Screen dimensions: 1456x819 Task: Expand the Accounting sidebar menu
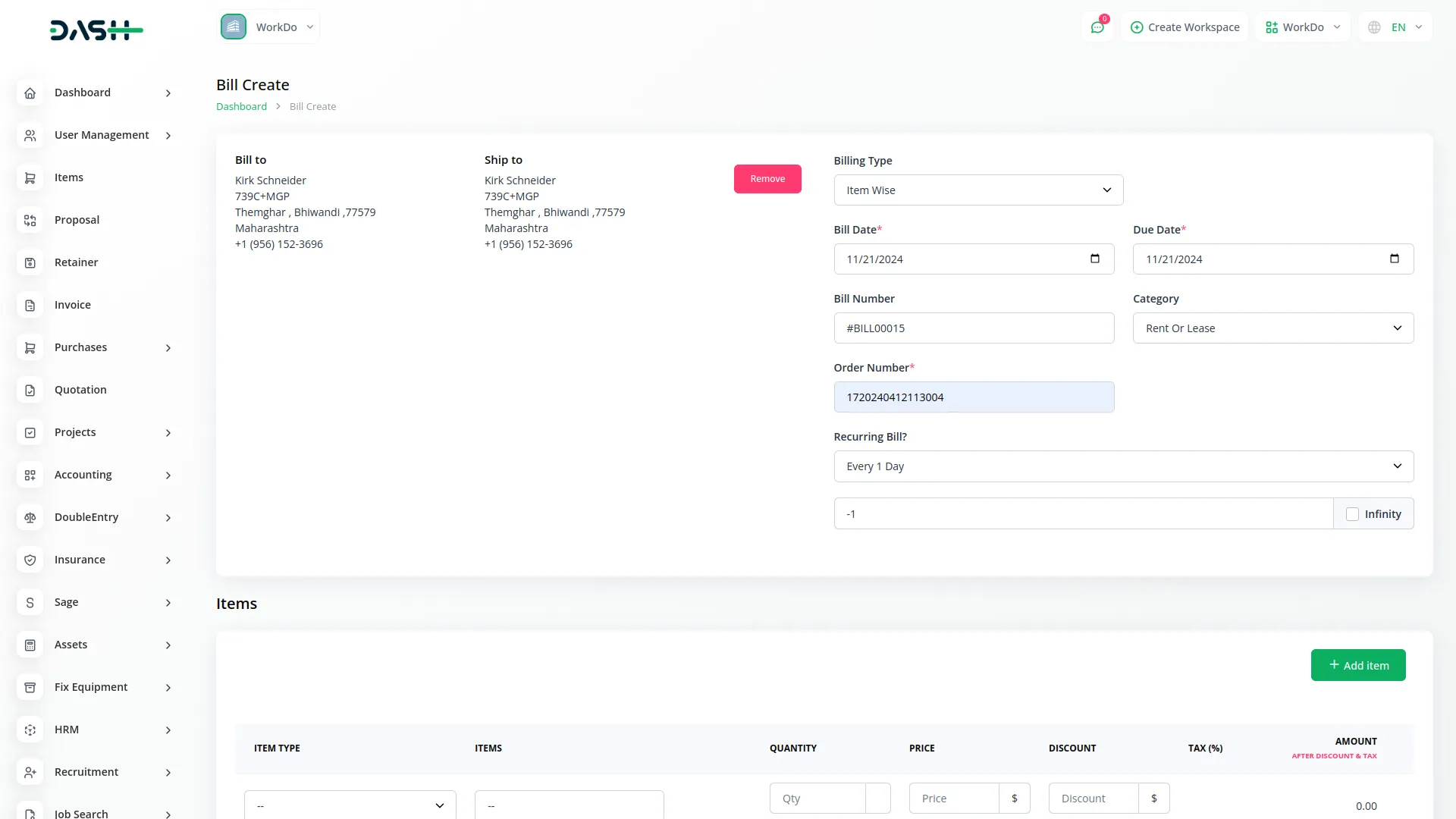[x=168, y=475]
